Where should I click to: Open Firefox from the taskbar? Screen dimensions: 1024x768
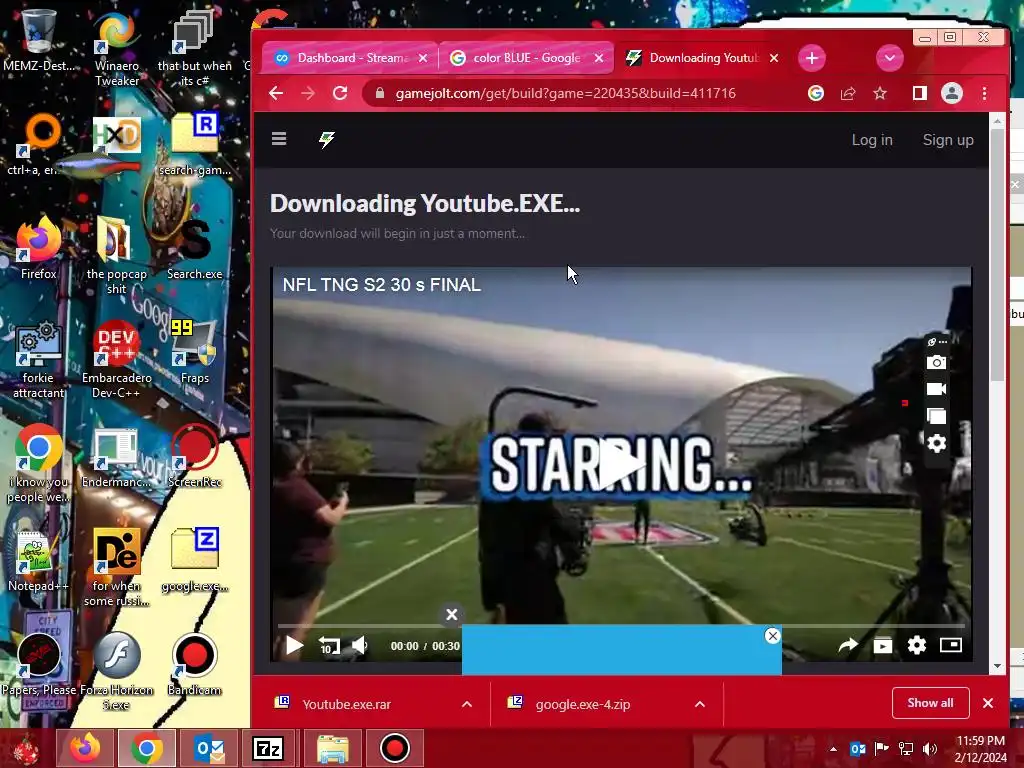(x=86, y=748)
